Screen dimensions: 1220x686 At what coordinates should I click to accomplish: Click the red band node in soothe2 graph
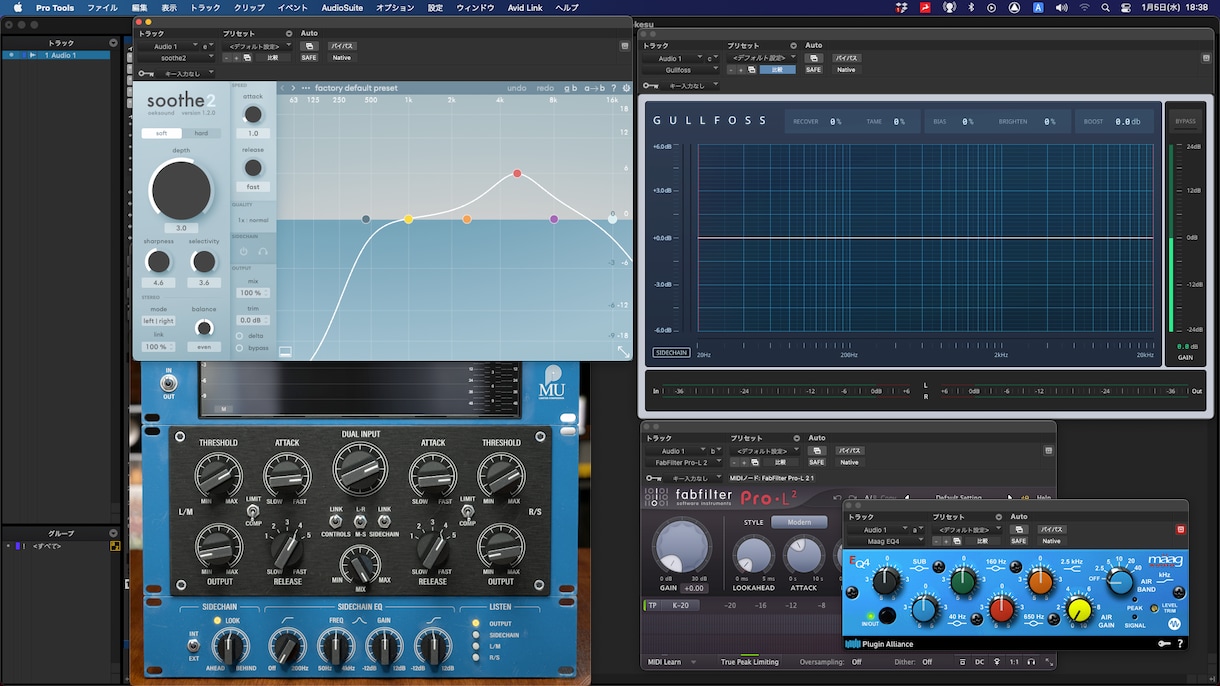(x=517, y=174)
